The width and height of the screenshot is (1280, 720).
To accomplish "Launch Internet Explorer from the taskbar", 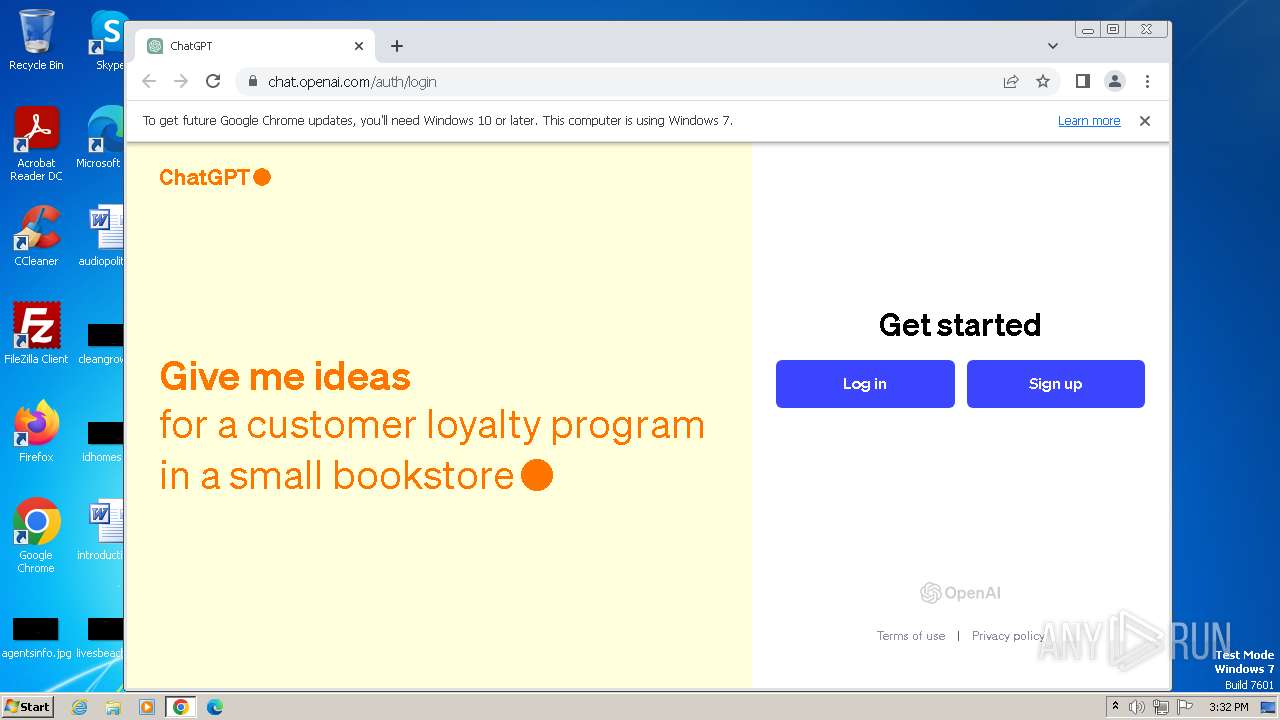I will 80,707.
